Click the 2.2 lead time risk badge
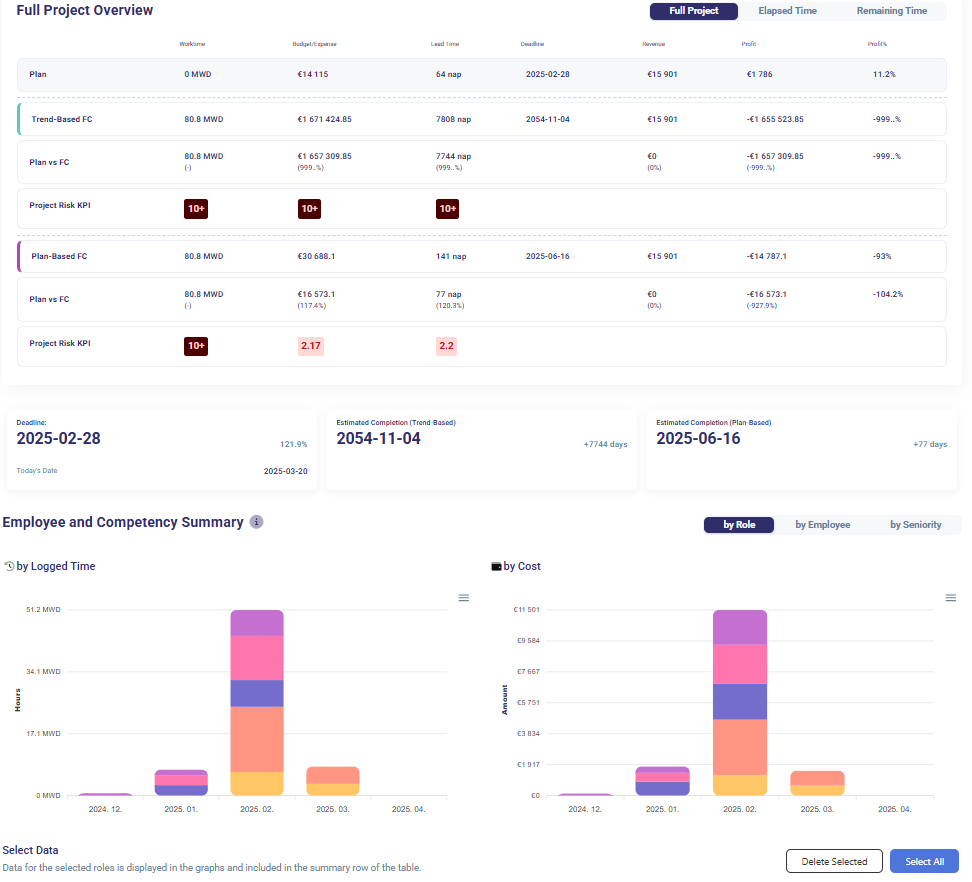 coord(447,346)
